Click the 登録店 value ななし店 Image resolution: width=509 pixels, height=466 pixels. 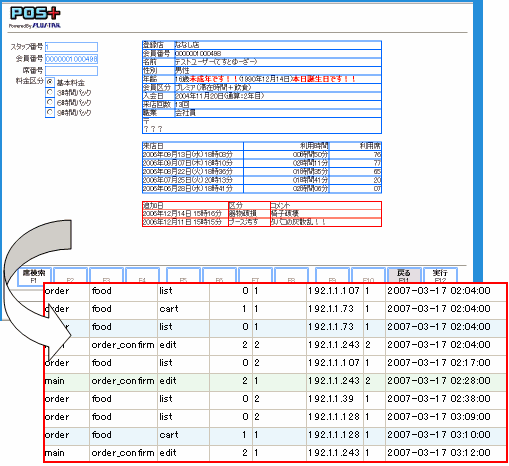(187, 45)
